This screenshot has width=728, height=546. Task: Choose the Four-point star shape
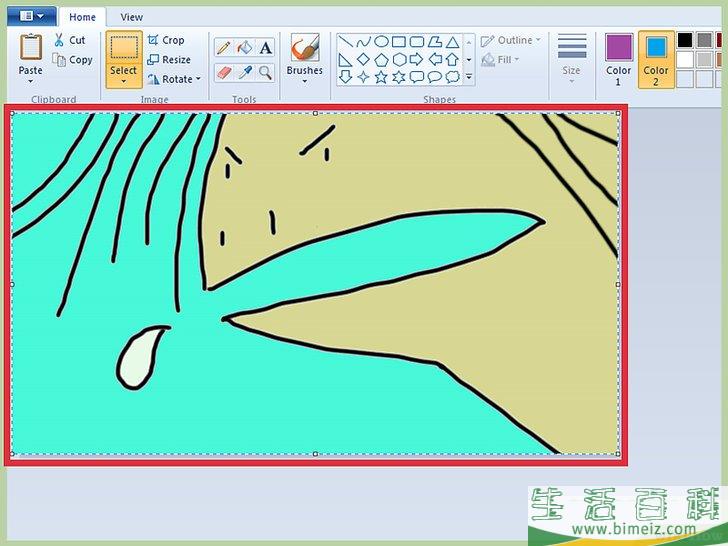click(363, 77)
